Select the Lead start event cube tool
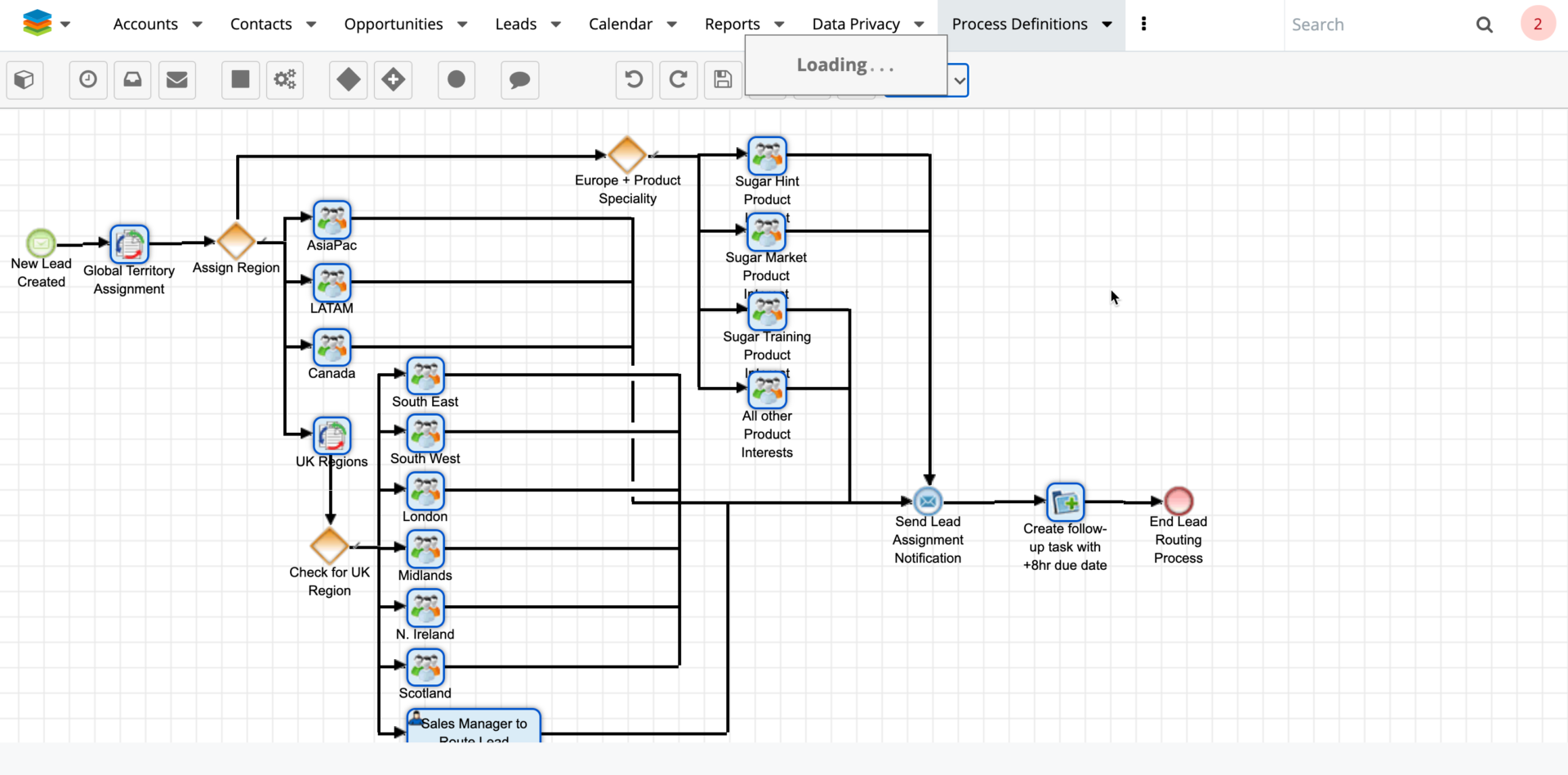This screenshot has width=1568, height=775. [x=24, y=79]
